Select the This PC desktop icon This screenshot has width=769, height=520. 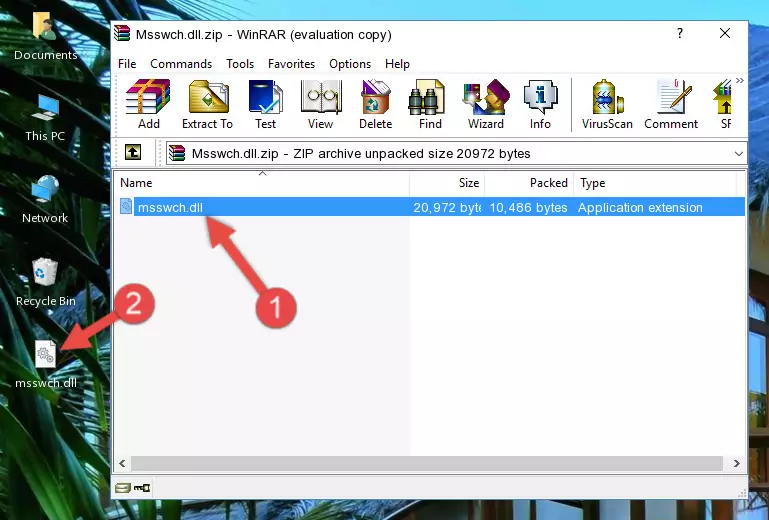pos(45,118)
